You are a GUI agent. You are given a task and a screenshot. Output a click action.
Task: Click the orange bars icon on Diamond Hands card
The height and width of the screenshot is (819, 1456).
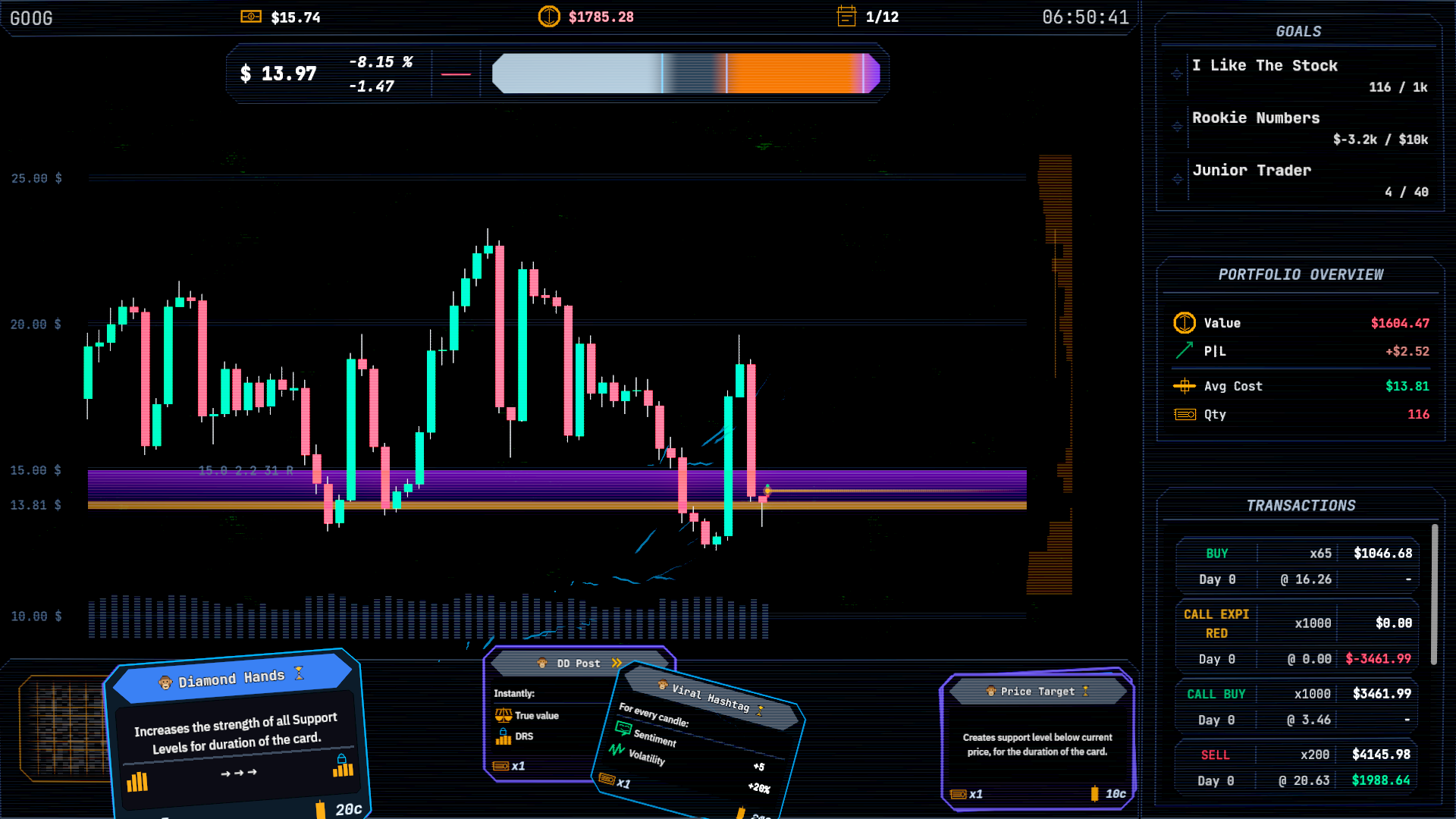[137, 782]
